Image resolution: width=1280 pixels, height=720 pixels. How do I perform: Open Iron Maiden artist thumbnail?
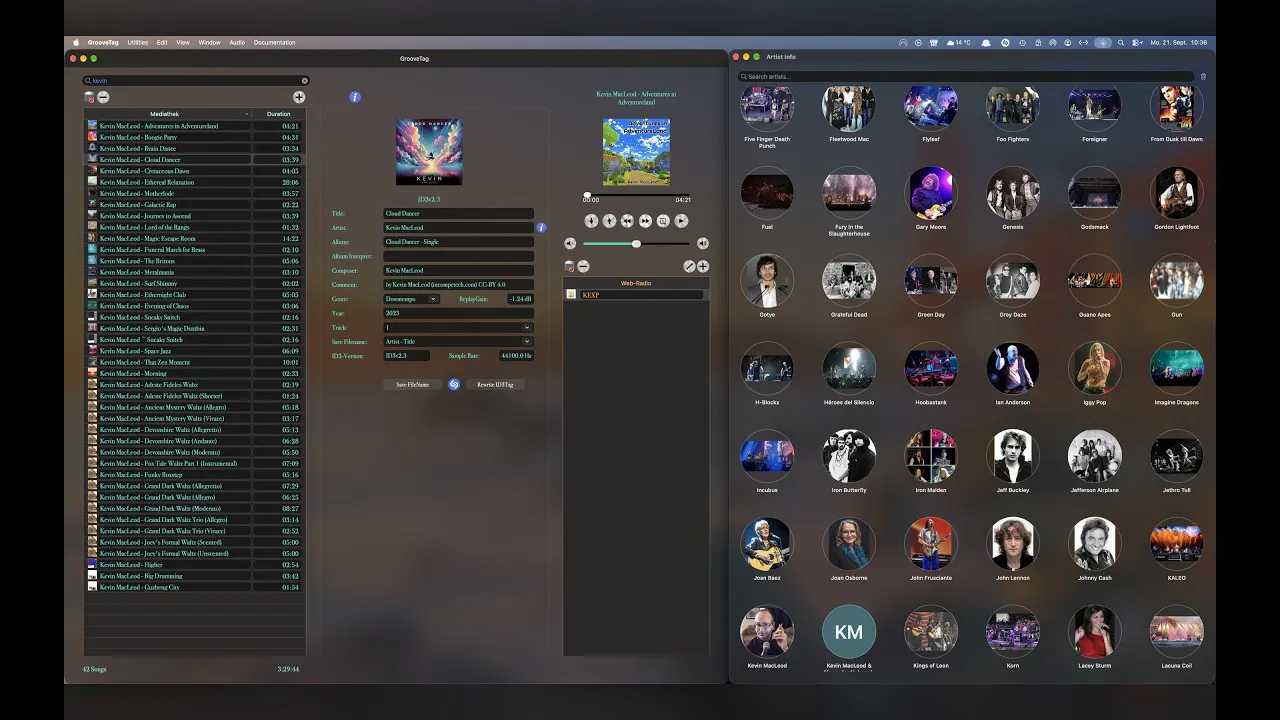point(931,456)
